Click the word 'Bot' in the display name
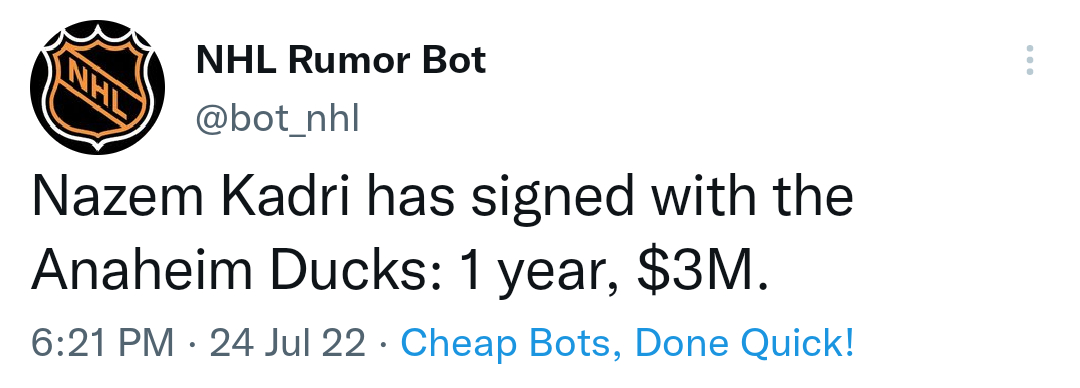This screenshot has width=1080, height=388. pyautogui.click(x=455, y=60)
